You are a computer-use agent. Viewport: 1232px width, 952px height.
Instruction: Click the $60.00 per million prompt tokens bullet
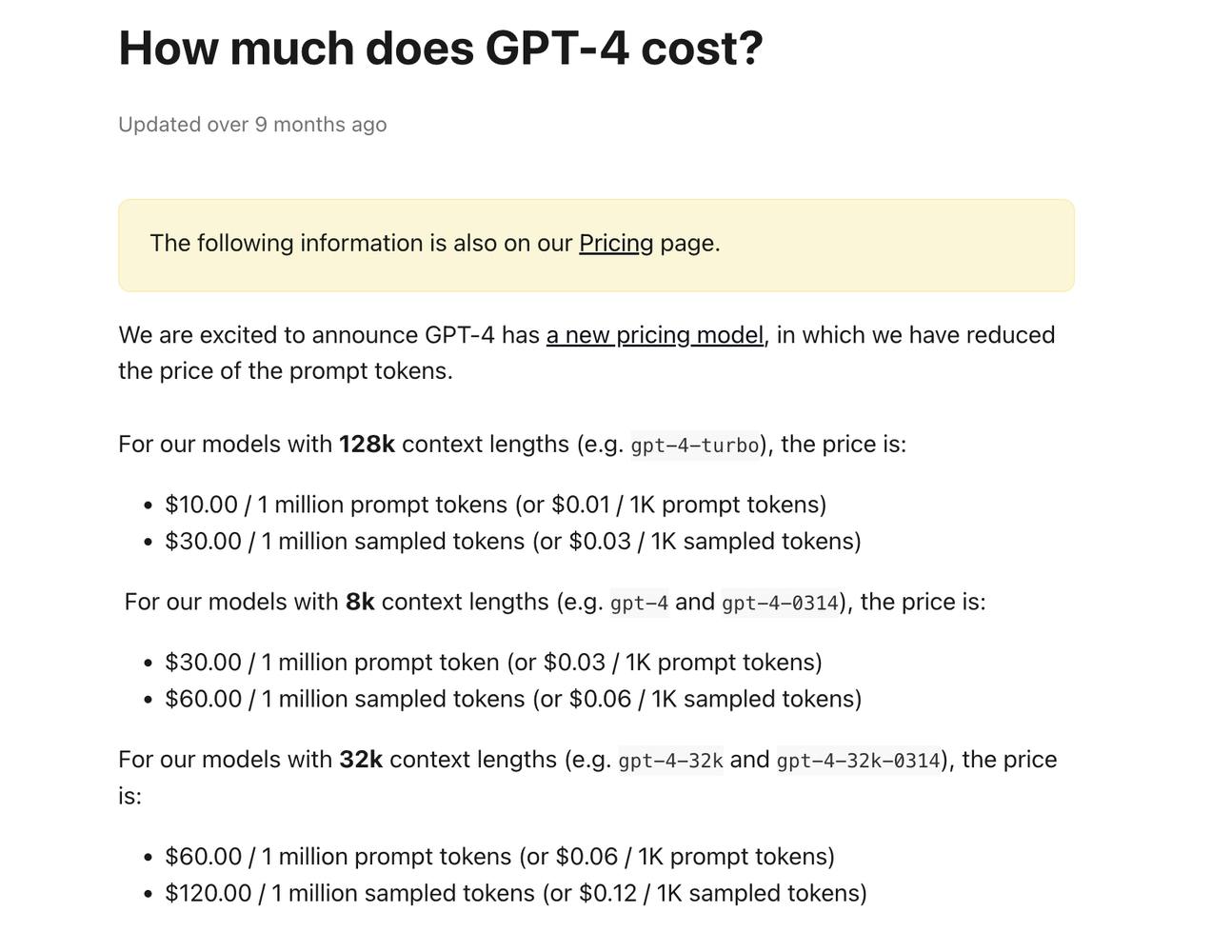click(x=499, y=857)
